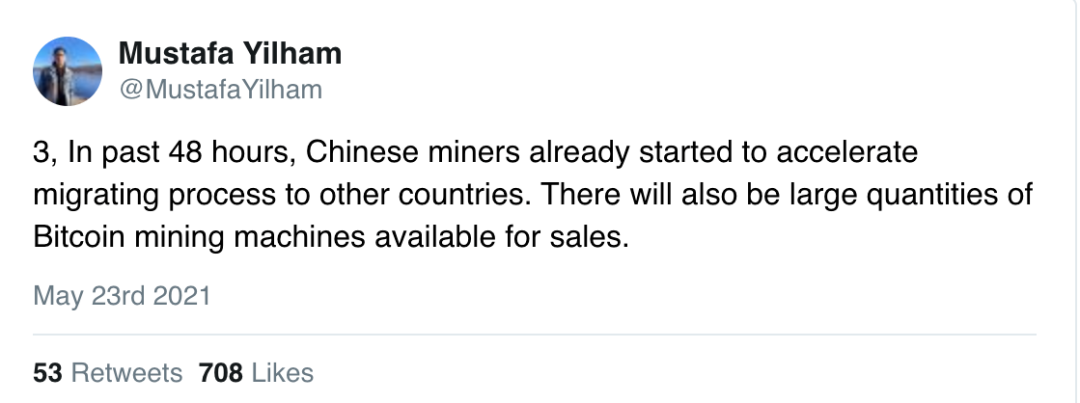Image resolution: width=1080 pixels, height=403 pixels.
Task: View the 53 Retweets list
Action: point(107,373)
